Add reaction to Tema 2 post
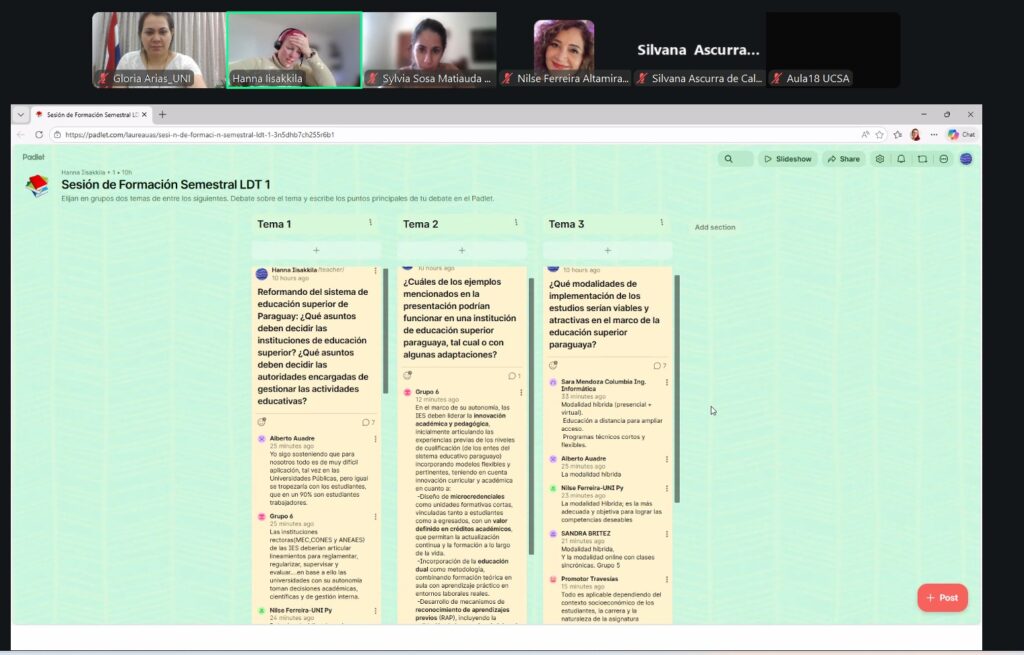 [x=408, y=376]
